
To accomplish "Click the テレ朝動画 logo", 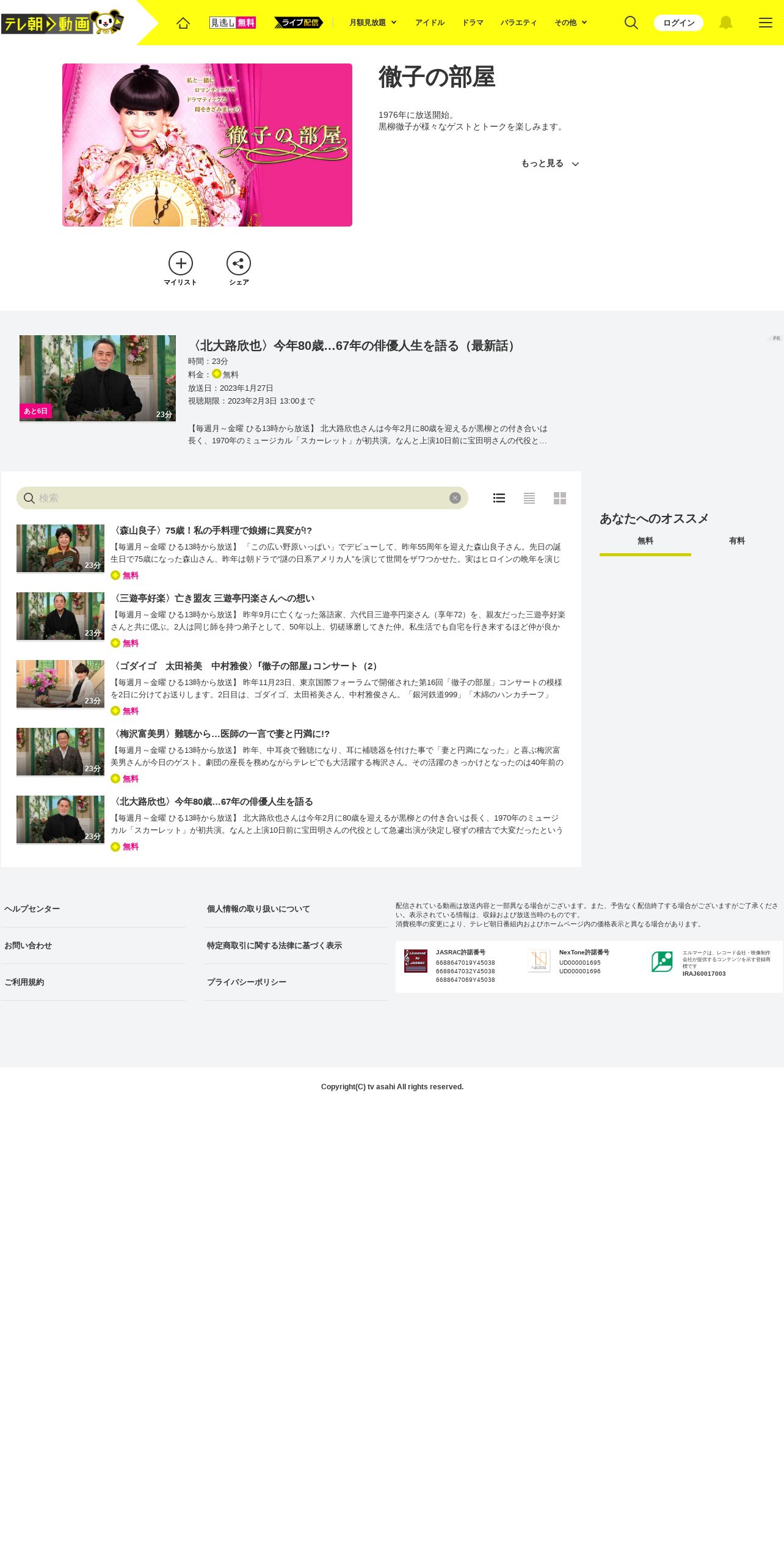I will pyautogui.click(x=62, y=23).
